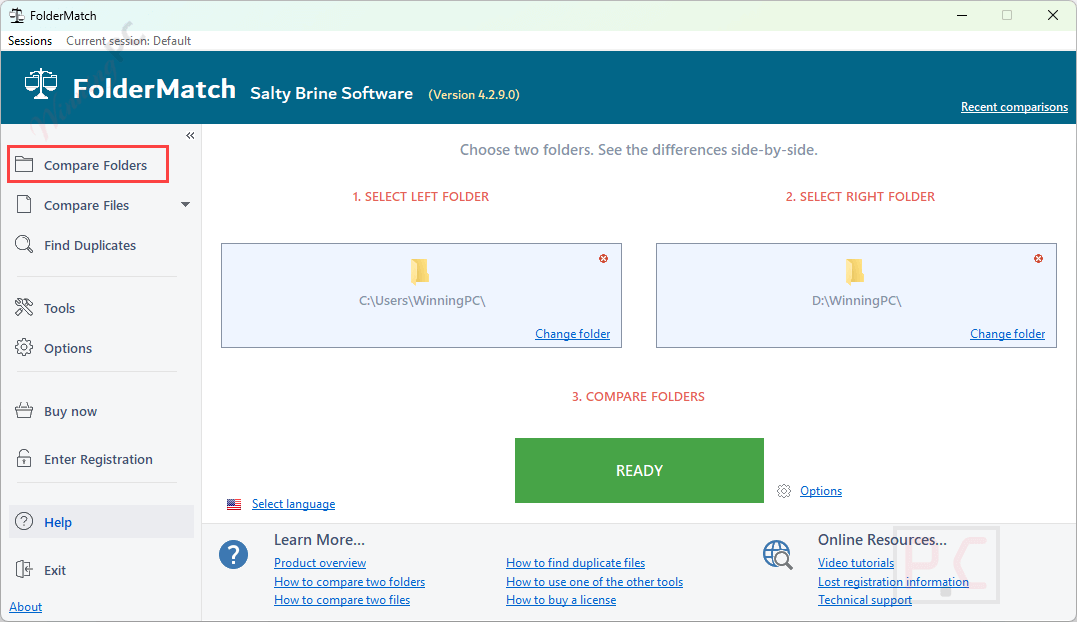Viewport: 1077px width, 622px height.
Task: Open How to buy a license link
Action: (x=561, y=600)
